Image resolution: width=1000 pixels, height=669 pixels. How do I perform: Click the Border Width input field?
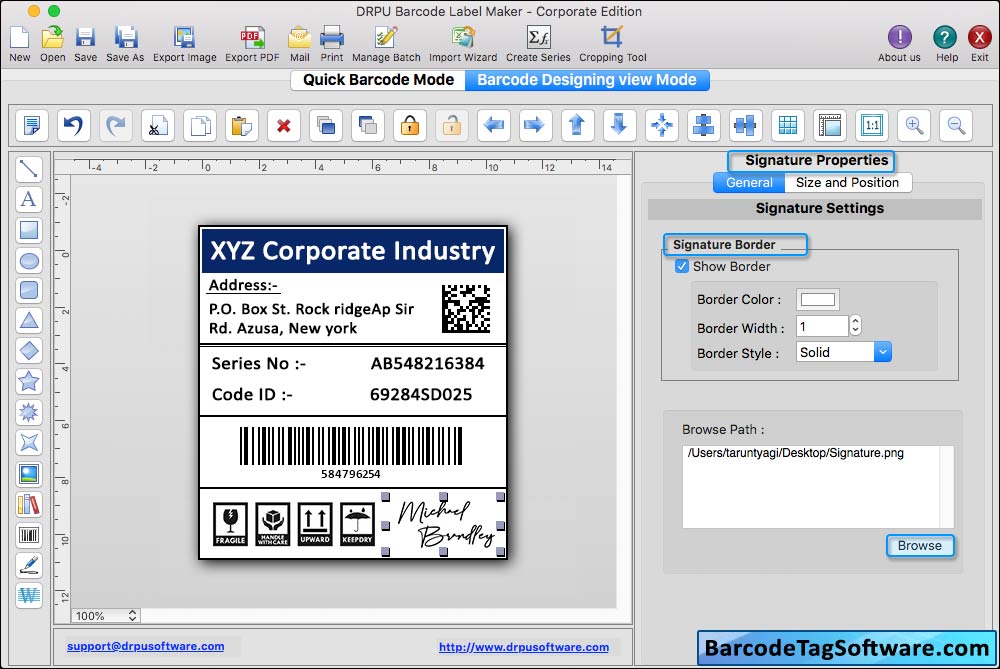(822, 327)
